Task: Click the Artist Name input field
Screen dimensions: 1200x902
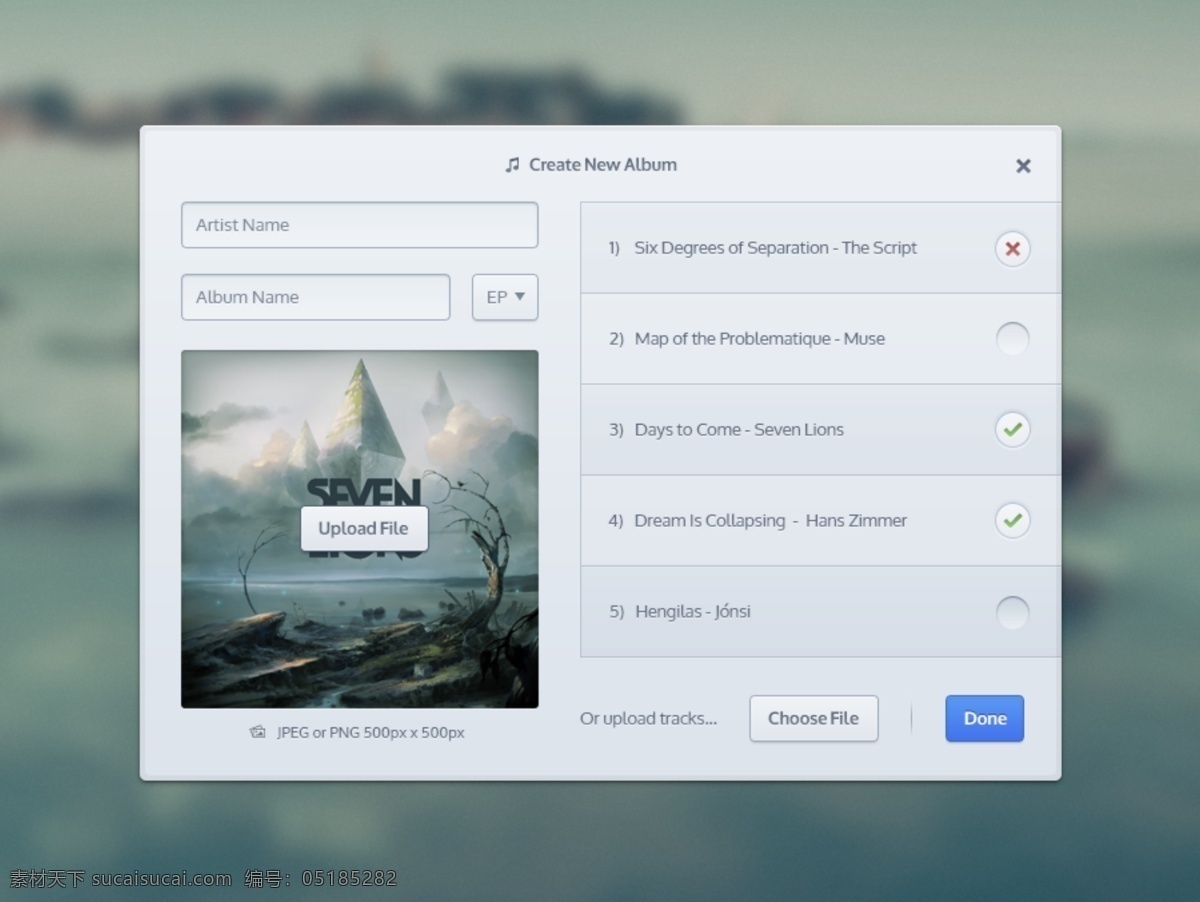Action: click(x=360, y=225)
